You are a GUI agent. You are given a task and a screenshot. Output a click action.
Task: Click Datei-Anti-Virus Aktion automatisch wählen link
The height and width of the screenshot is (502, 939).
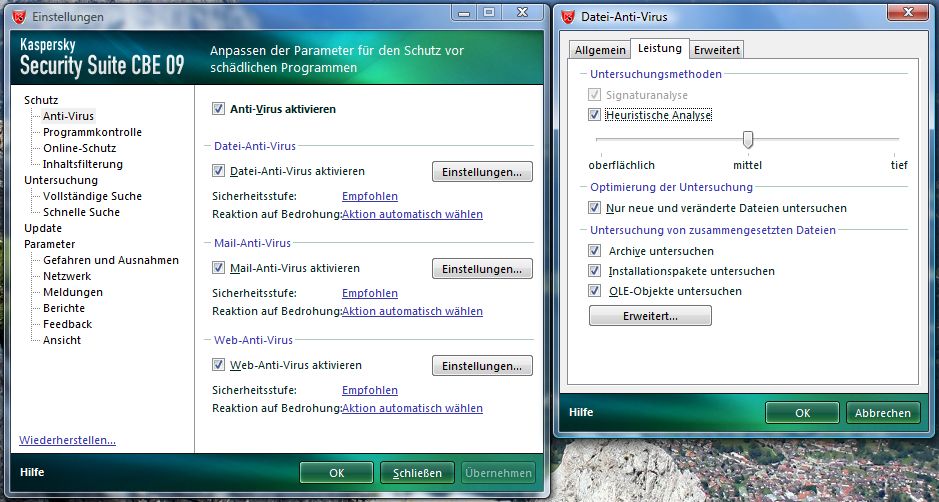(412, 214)
